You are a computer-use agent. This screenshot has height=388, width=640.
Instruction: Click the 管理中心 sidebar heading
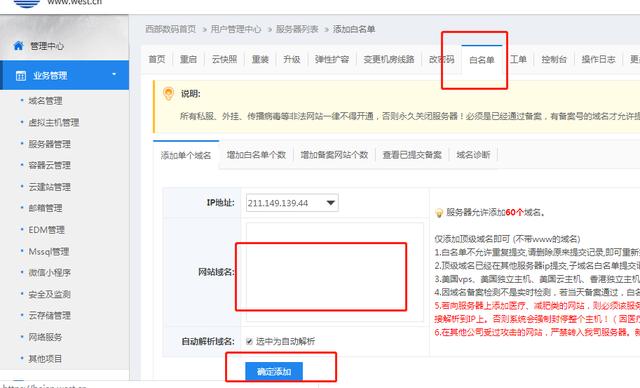pyautogui.click(x=47, y=46)
